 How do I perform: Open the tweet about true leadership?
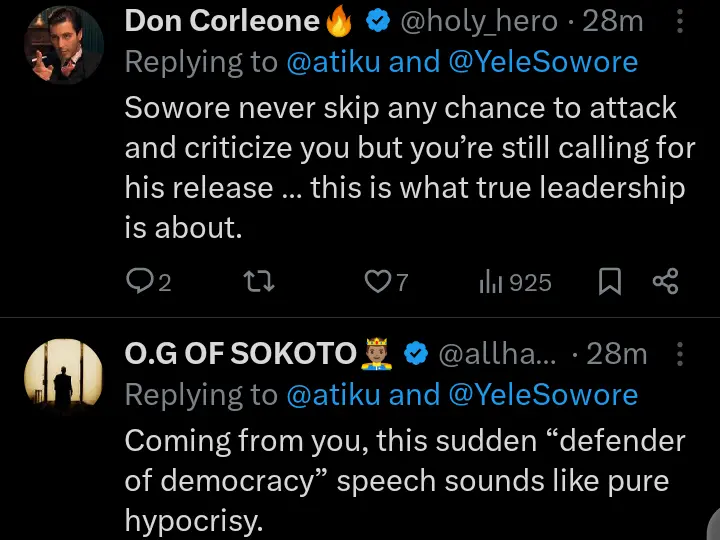400,168
